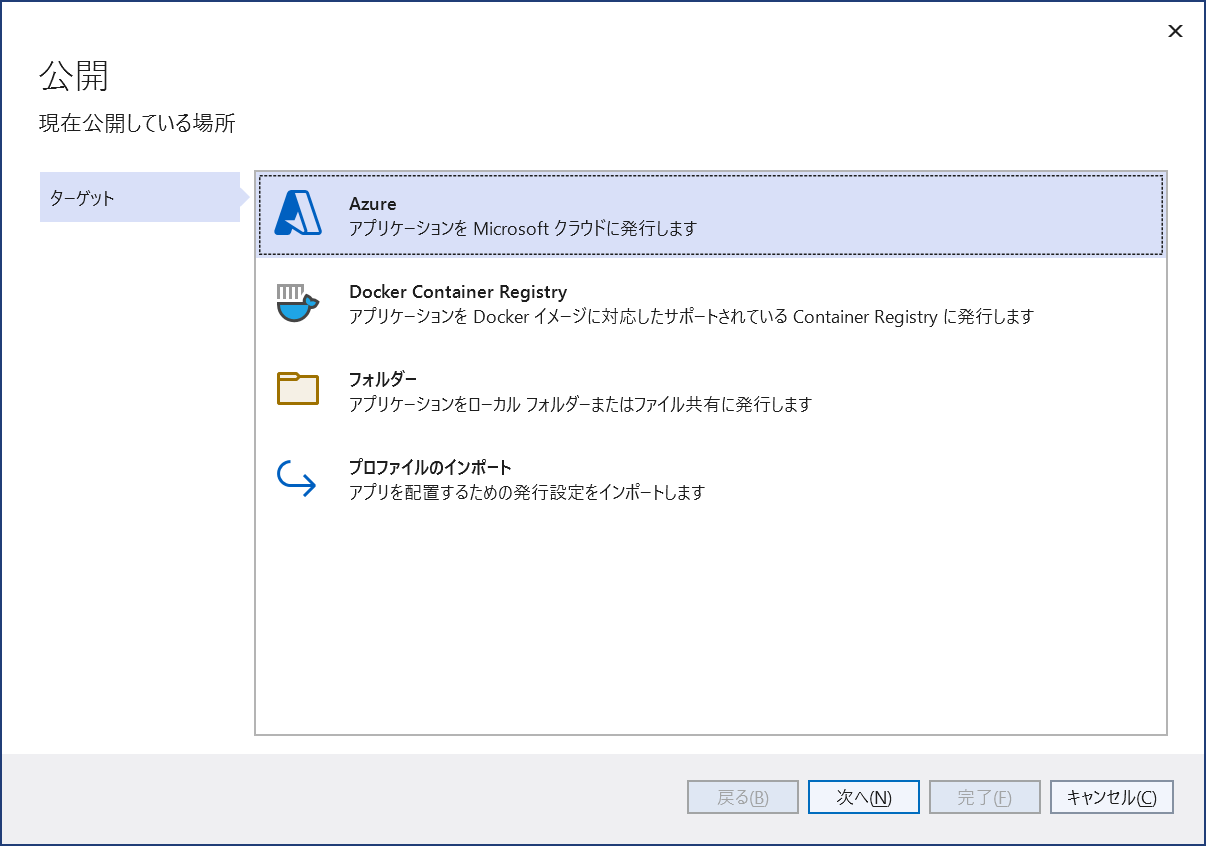Click the 戻る(B) button
Image resolution: width=1206 pixels, height=846 pixels.
pyautogui.click(x=743, y=797)
